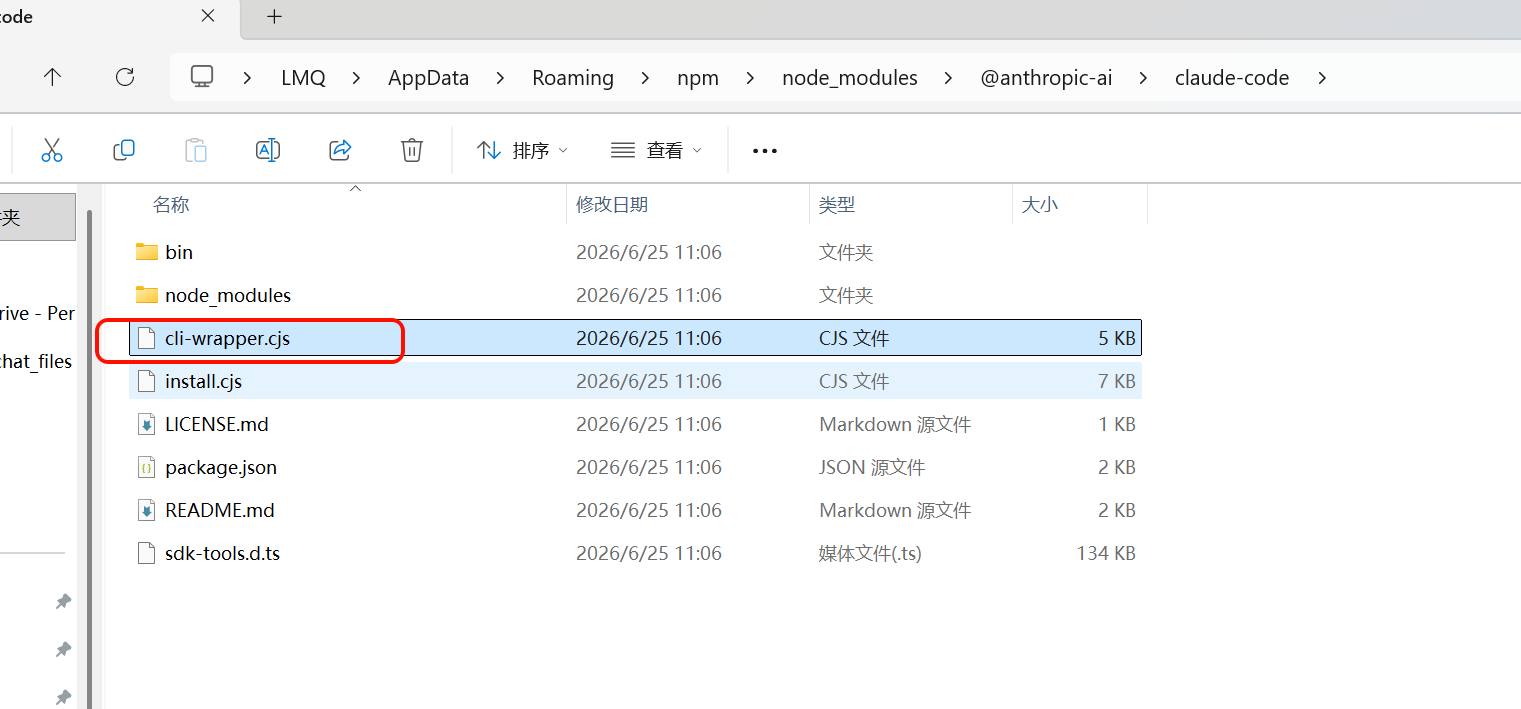Expand chevron after This PC icon
Image resolution: width=1521 pixels, height=709 pixels.
[x=247, y=77]
